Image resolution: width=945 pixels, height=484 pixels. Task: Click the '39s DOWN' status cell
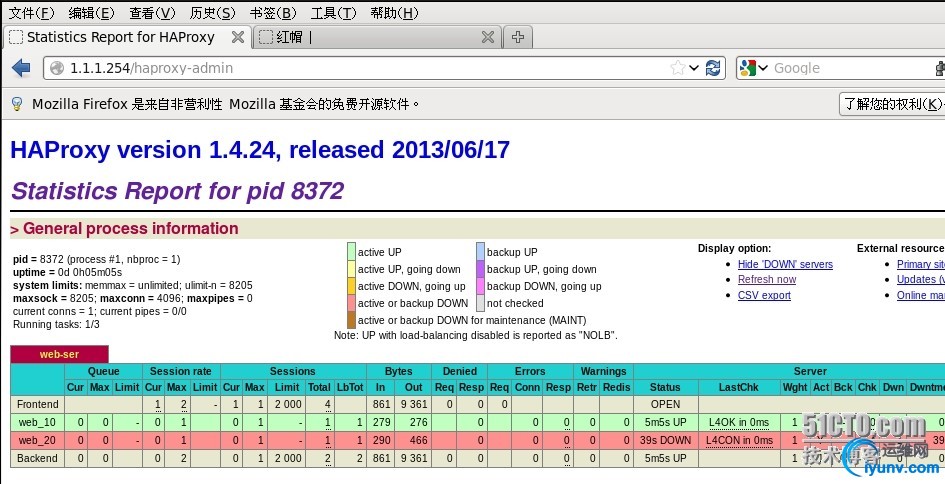click(665, 441)
